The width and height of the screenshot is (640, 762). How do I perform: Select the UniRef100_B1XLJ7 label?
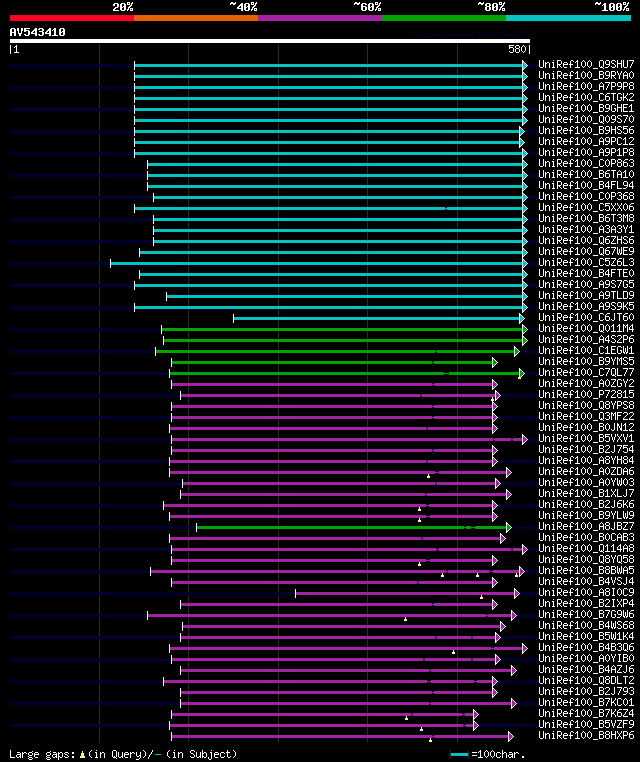(586, 494)
